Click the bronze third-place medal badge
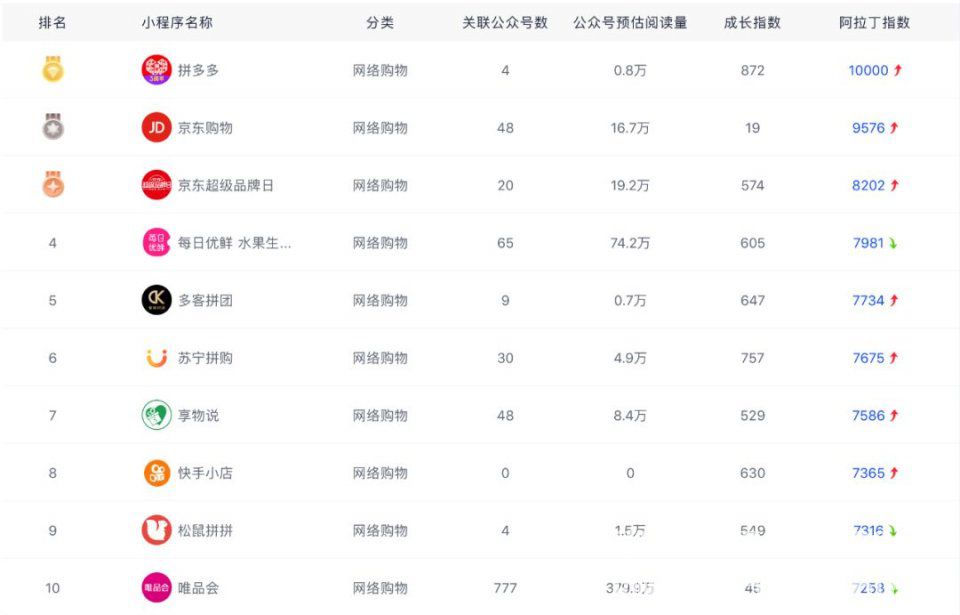Image resolution: width=960 pixels, height=615 pixels. [53, 184]
